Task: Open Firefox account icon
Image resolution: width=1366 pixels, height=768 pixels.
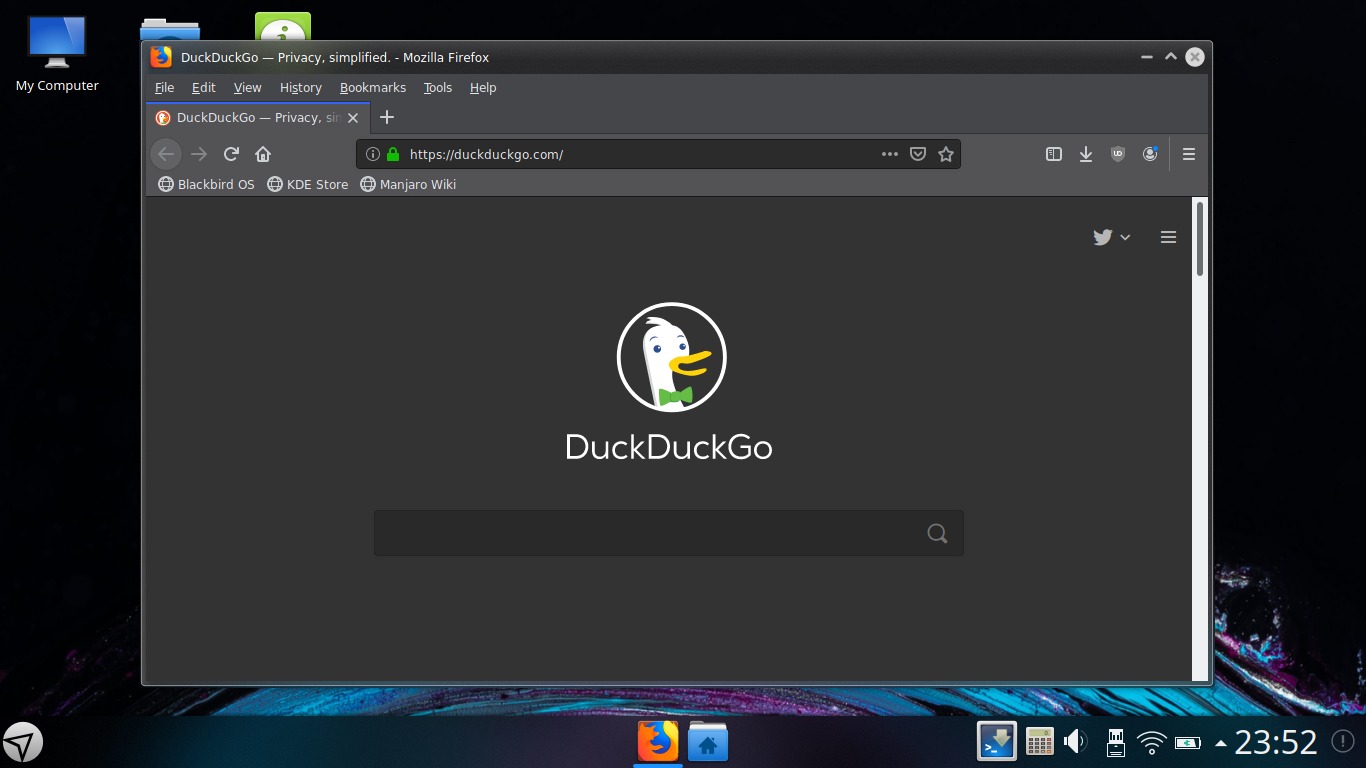Action: (1150, 154)
